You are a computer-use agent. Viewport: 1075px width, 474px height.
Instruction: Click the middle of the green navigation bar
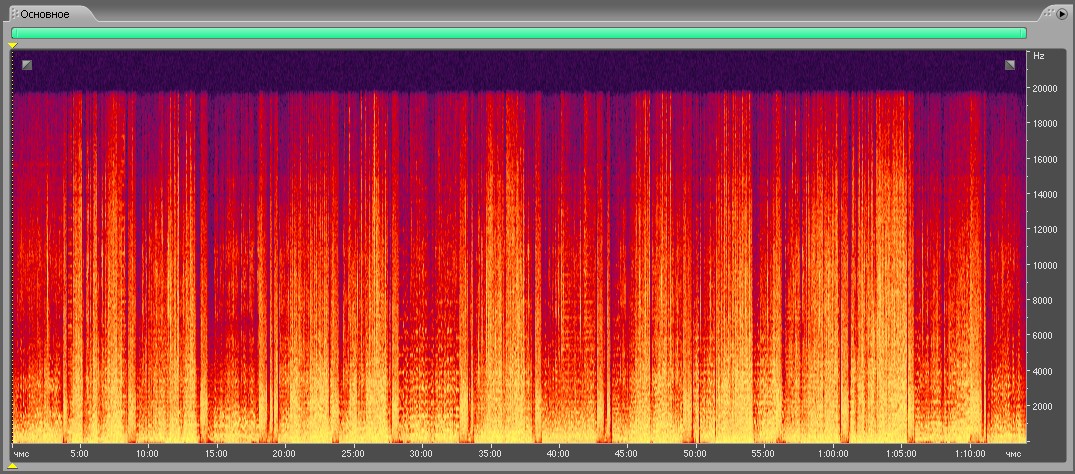coord(518,33)
